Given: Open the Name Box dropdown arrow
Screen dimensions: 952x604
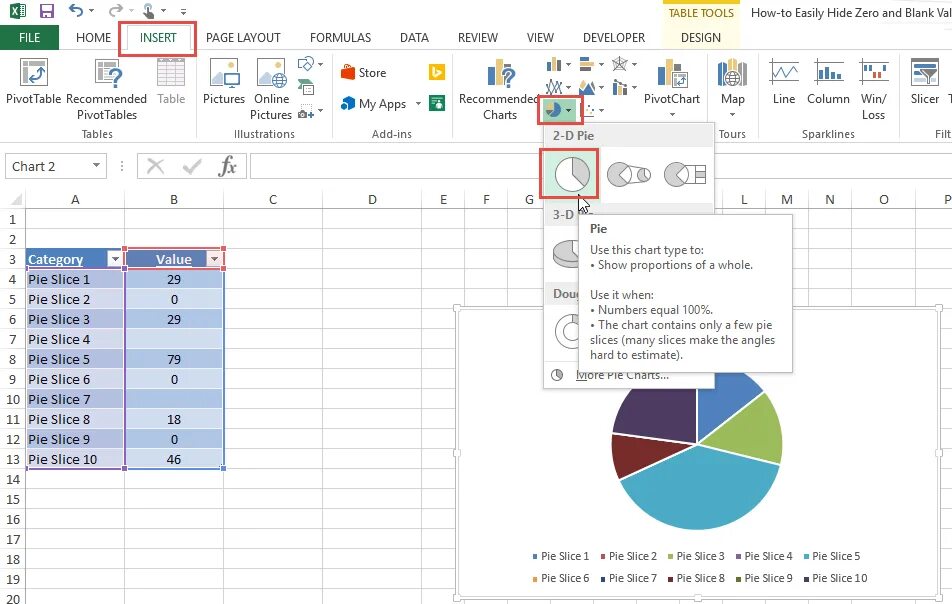Looking at the screenshot, I should [x=96, y=166].
